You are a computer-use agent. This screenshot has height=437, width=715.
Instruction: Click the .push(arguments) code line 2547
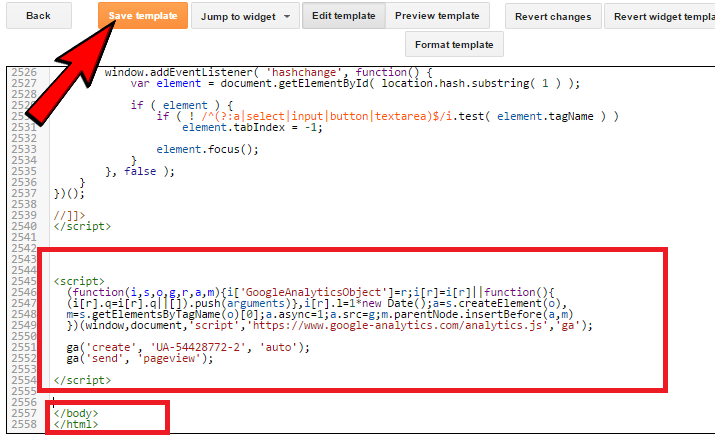316,303
